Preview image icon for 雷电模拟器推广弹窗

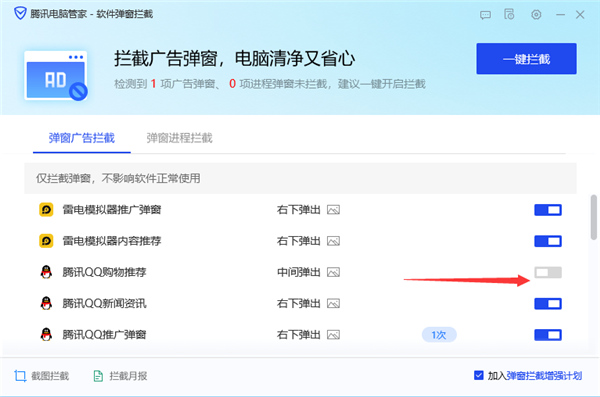point(333,210)
